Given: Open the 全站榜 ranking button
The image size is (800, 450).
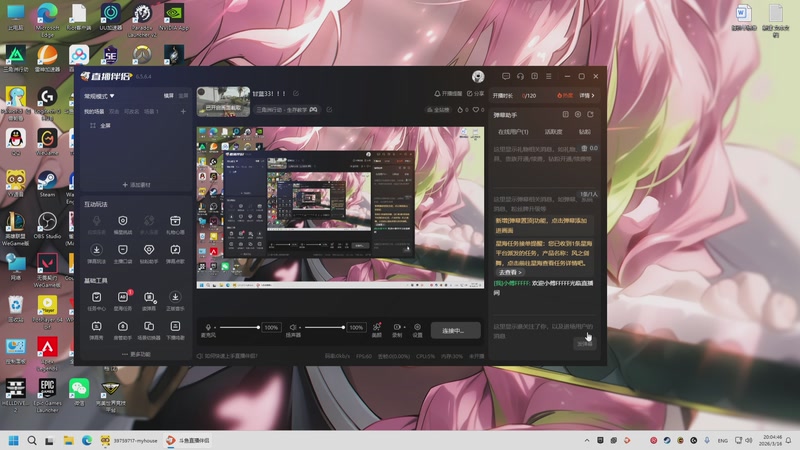Looking at the screenshot, I should [438, 110].
